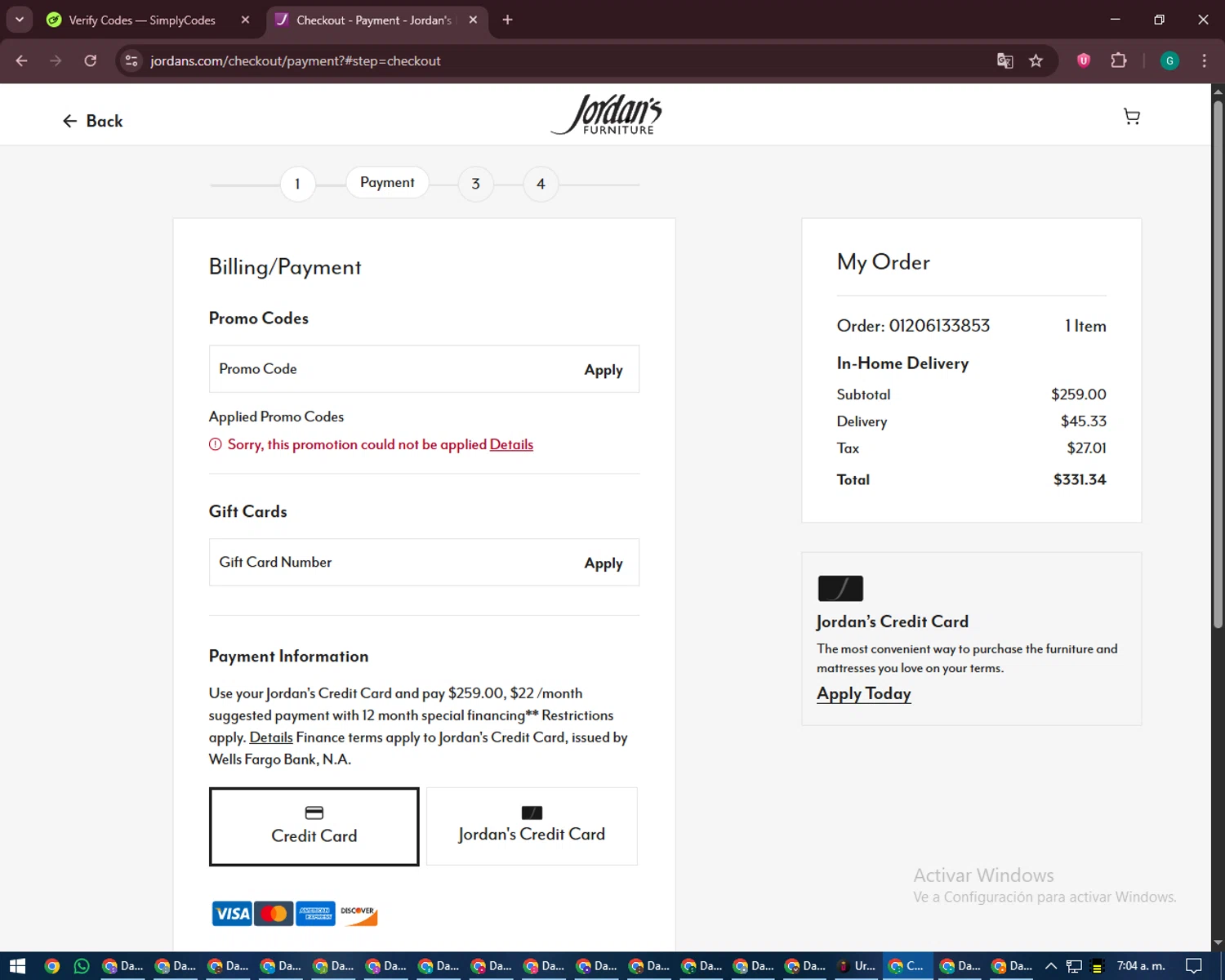Click the American Express logo
This screenshot has height=980, width=1225.
pos(315,913)
